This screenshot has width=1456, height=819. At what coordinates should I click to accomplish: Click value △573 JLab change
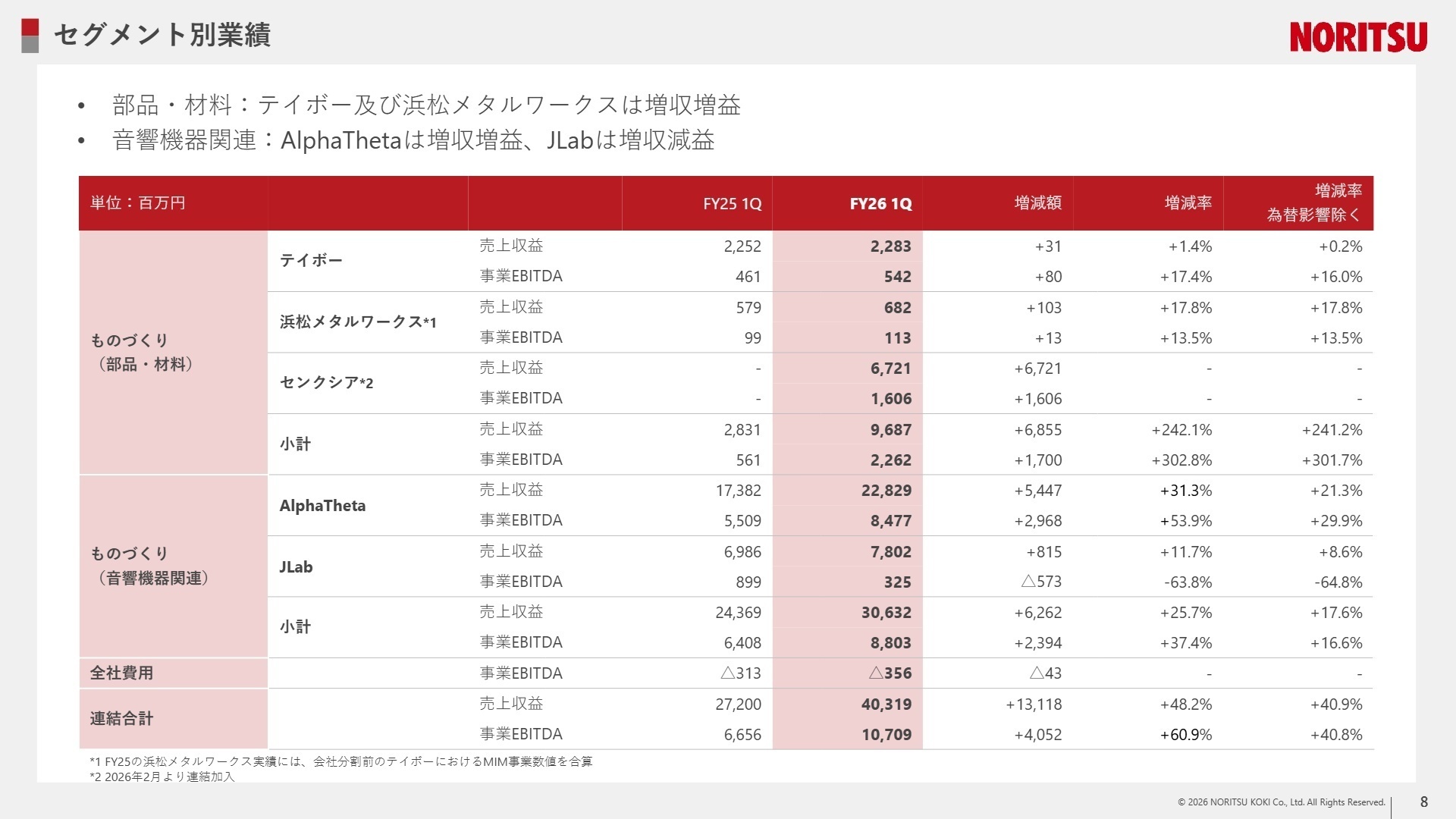(x=1041, y=582)
